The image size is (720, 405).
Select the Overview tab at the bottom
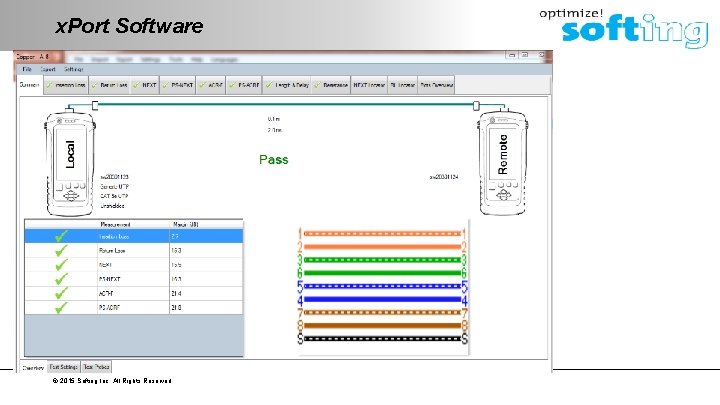click(33, 368)
